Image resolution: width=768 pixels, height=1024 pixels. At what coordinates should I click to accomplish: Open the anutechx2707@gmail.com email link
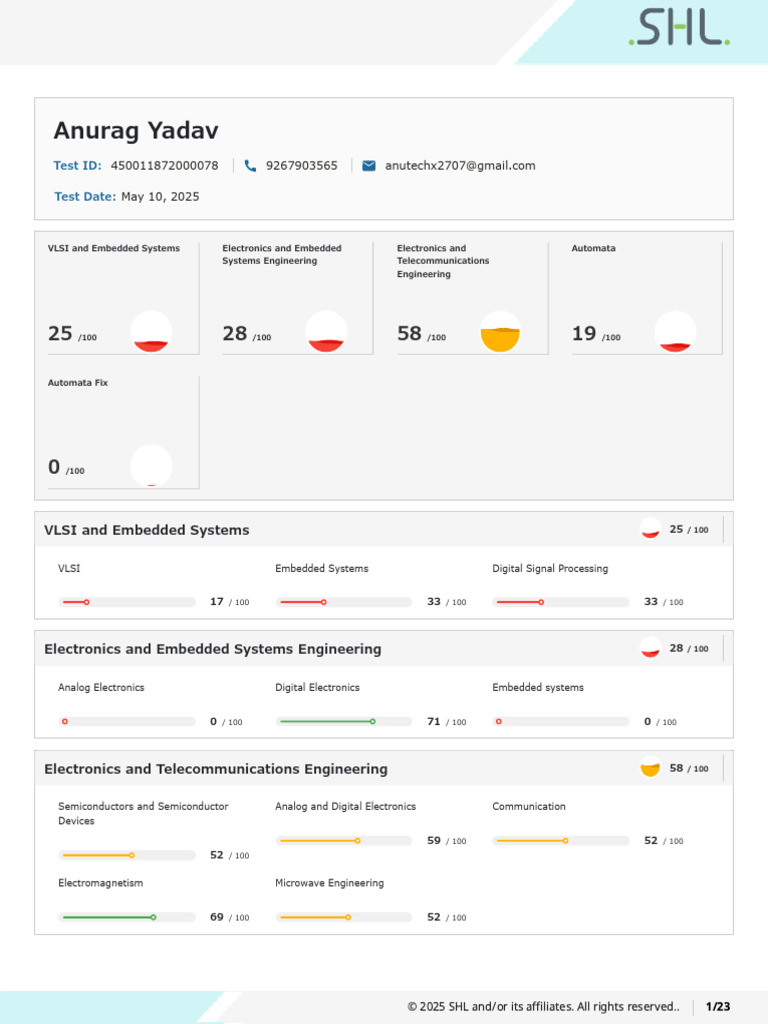click(460, 166)
